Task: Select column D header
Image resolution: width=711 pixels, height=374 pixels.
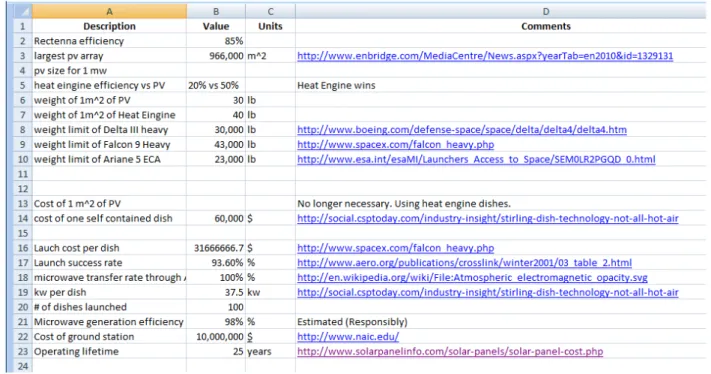Action: (x=545, y=11)
